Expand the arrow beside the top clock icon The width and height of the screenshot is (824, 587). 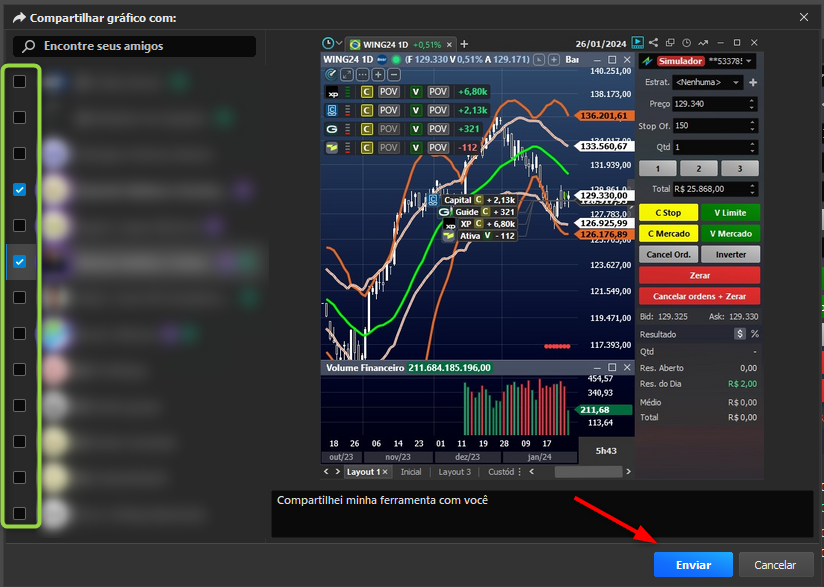339,43
